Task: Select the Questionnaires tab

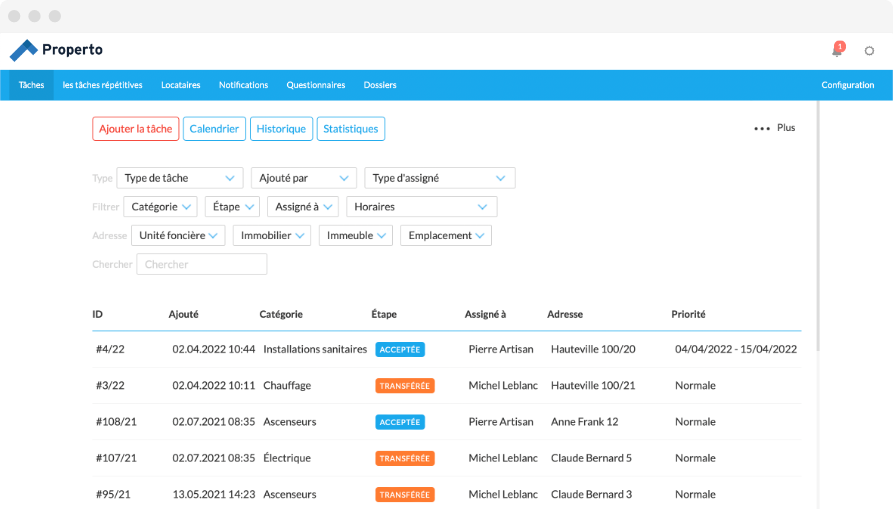Action: tap(316, 85)
